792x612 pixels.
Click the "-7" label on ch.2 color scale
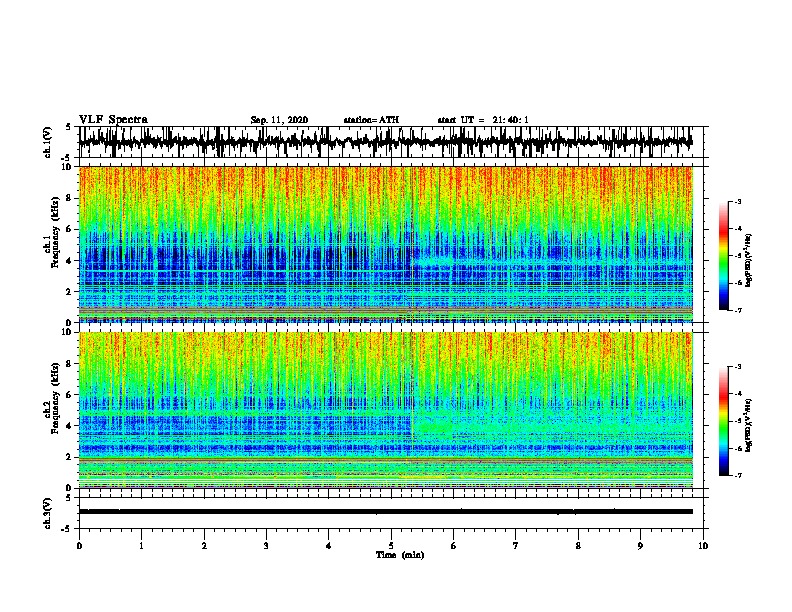738,476
